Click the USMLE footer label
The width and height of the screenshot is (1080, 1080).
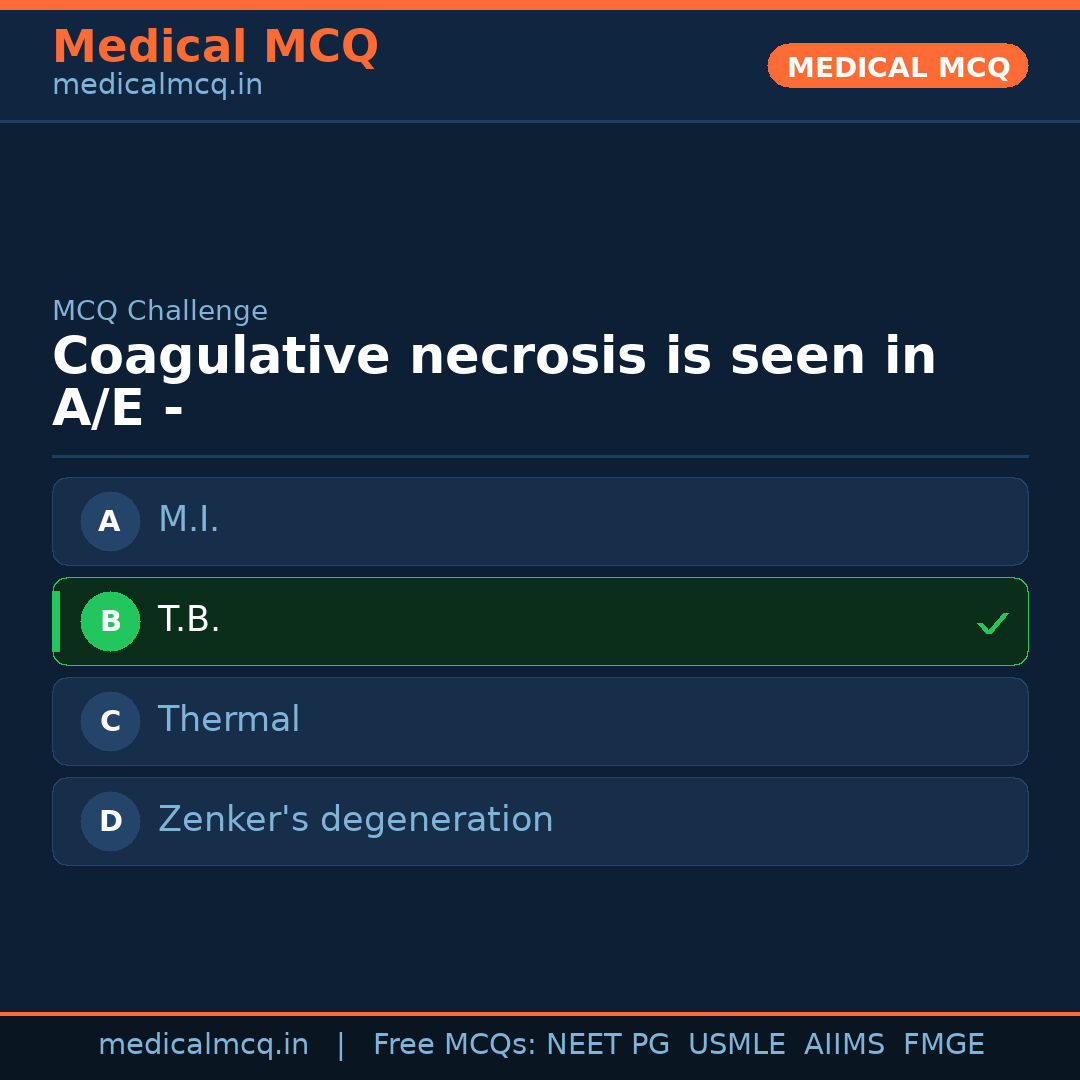pos(737,1044)
